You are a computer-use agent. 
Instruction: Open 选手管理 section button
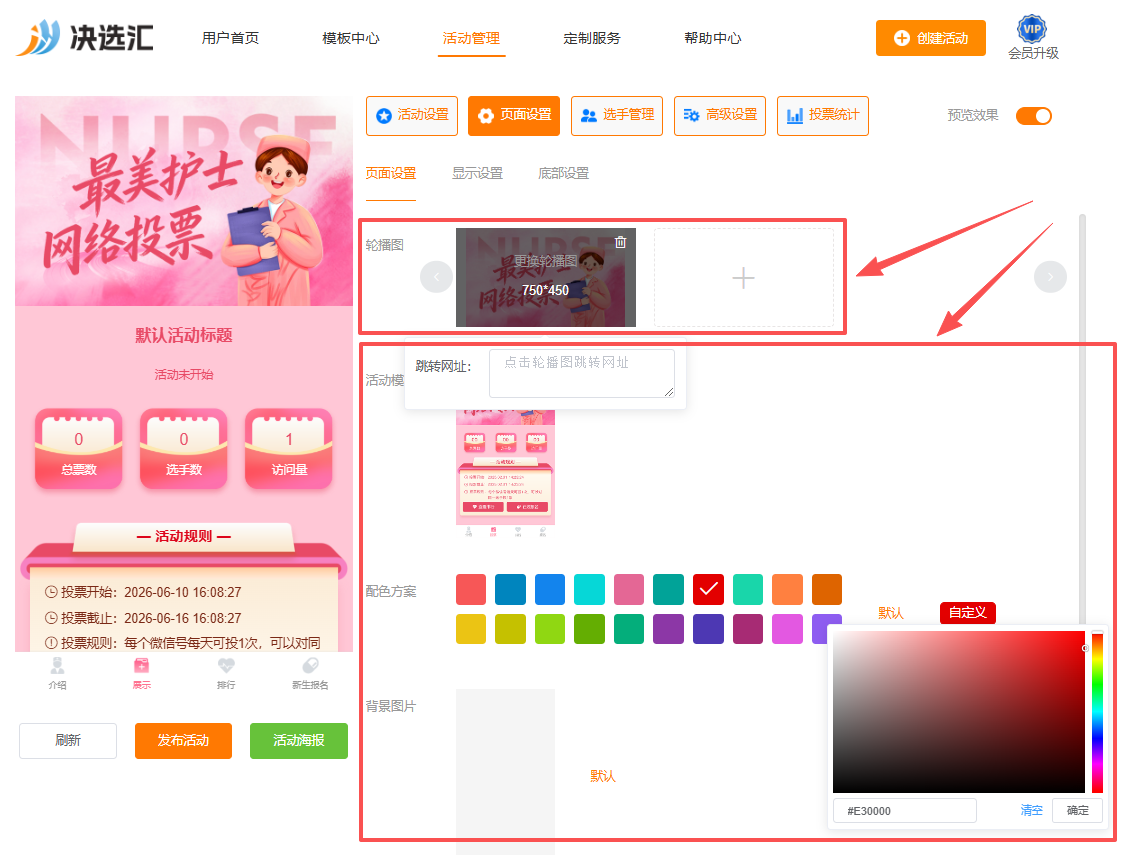617,115
